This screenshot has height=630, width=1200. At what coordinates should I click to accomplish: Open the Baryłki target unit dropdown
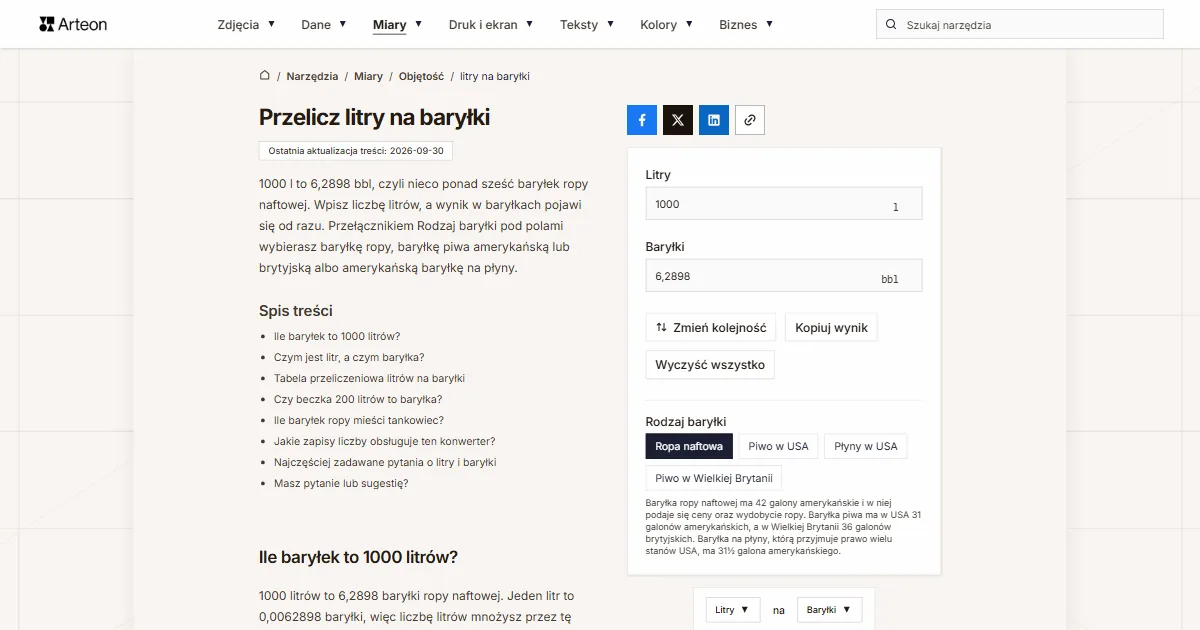pyautogui.click(x=829, y=610)
